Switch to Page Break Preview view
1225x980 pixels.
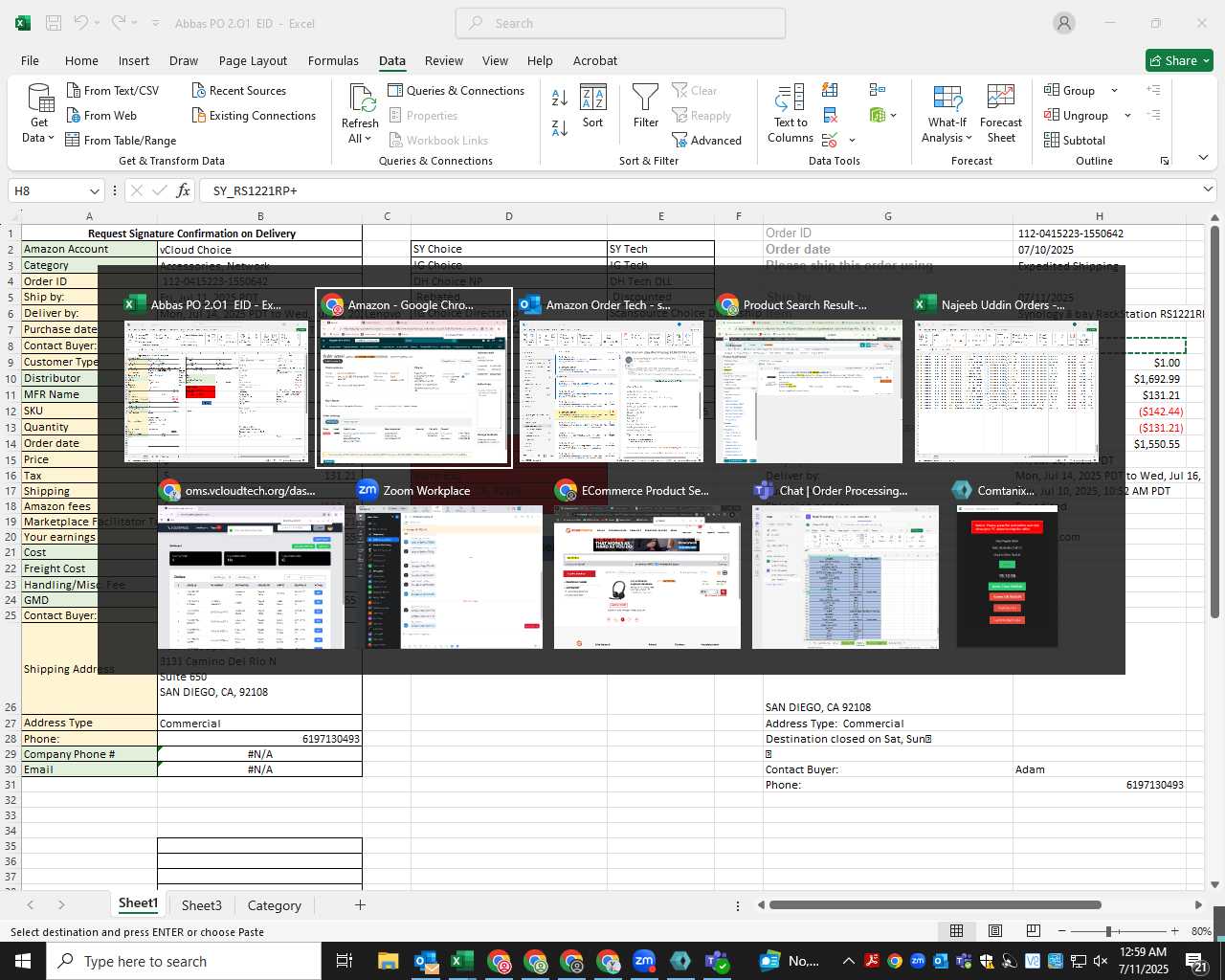click(x=1034, y=931)
